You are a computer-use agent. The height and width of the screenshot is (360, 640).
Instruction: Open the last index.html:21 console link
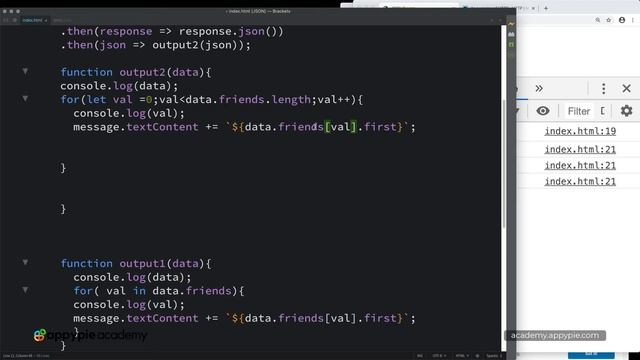pyautogui.click(x=580, y=181)
